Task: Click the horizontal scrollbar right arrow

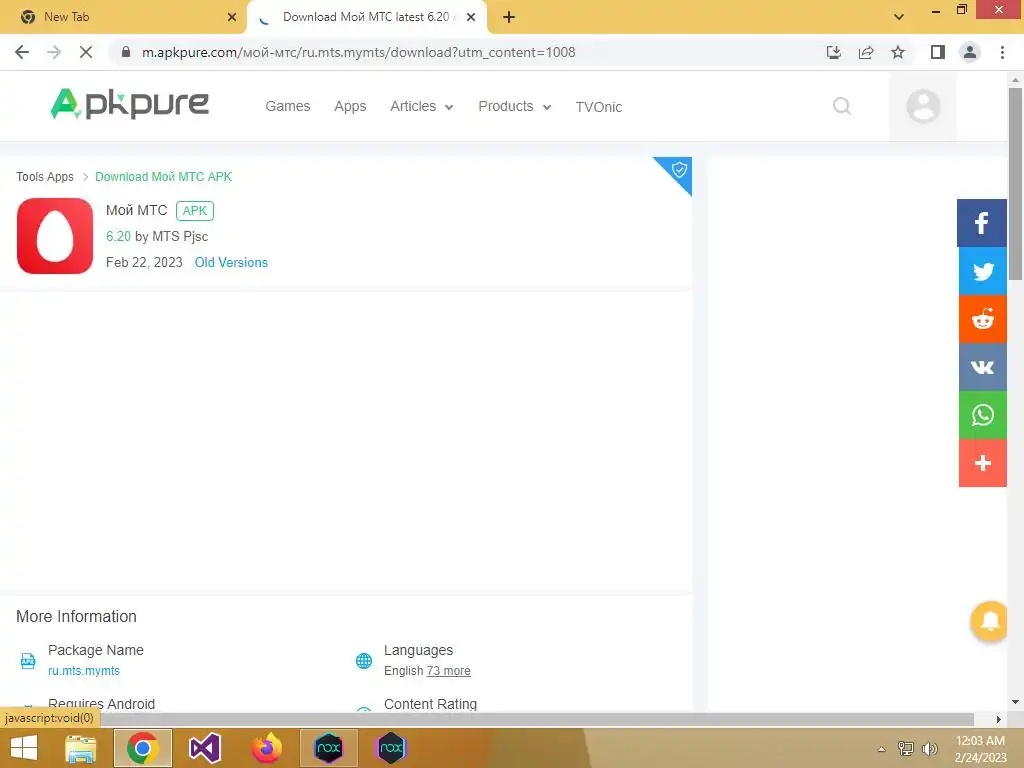Action: (999, 719)
